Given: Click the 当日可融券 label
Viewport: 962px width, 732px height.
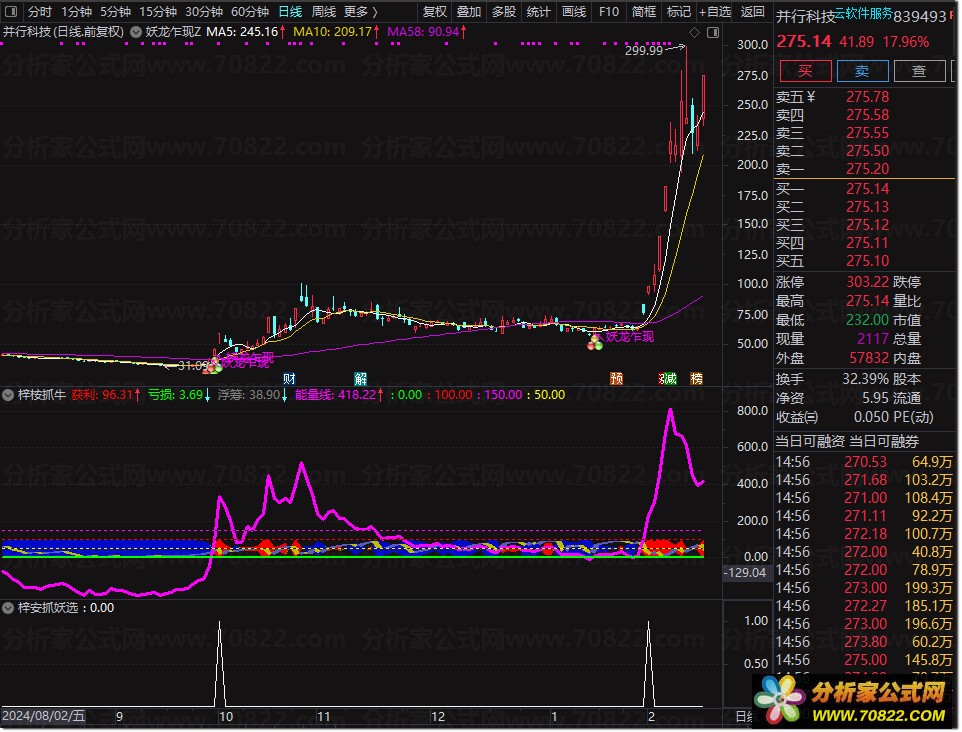Looking at the screenshot, I should (884, 441).
